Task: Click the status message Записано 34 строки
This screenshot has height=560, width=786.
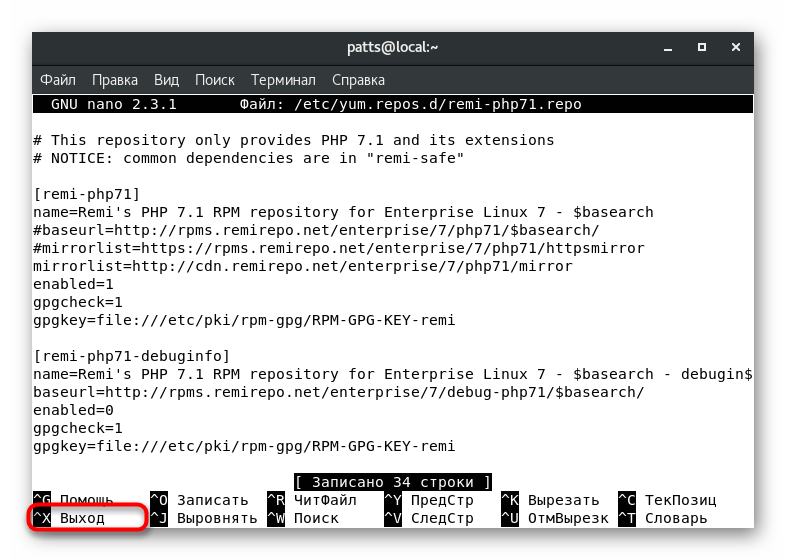Action: [393, 482]
